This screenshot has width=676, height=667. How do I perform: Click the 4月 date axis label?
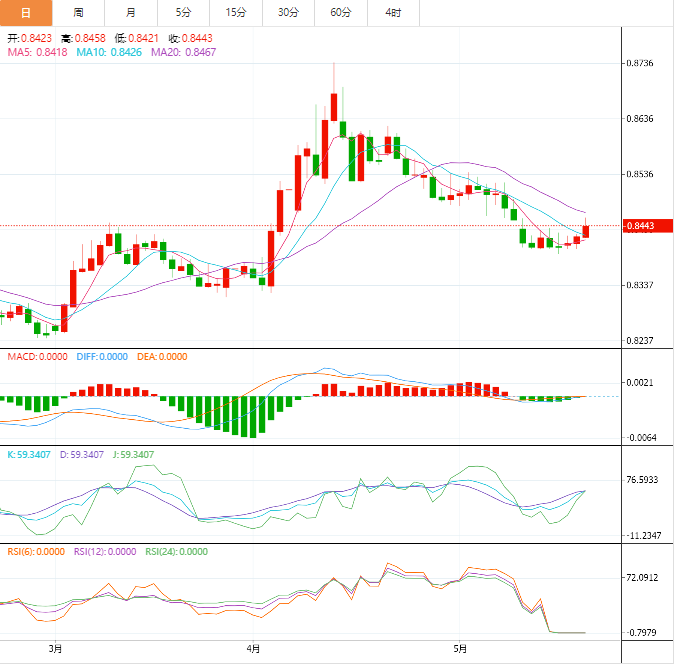253,649
